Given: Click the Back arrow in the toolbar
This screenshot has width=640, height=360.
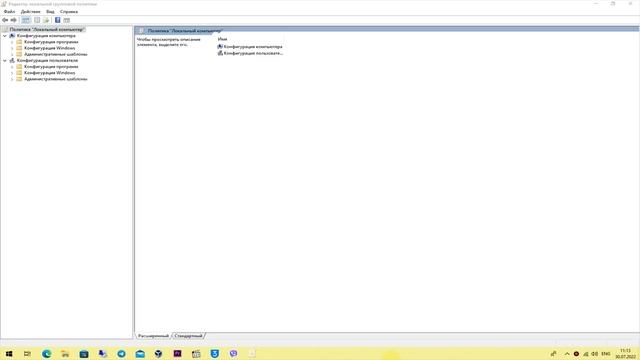Looking at the screenshot, I should coord(5,20).
